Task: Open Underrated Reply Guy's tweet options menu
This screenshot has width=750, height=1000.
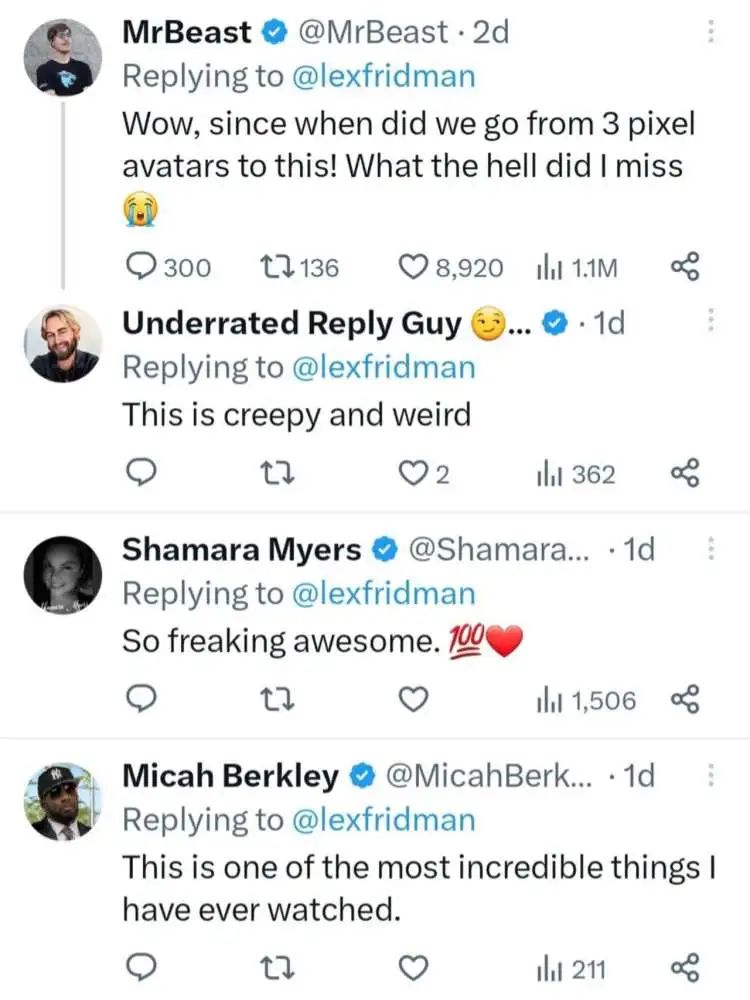Action: tap(711, 322)
